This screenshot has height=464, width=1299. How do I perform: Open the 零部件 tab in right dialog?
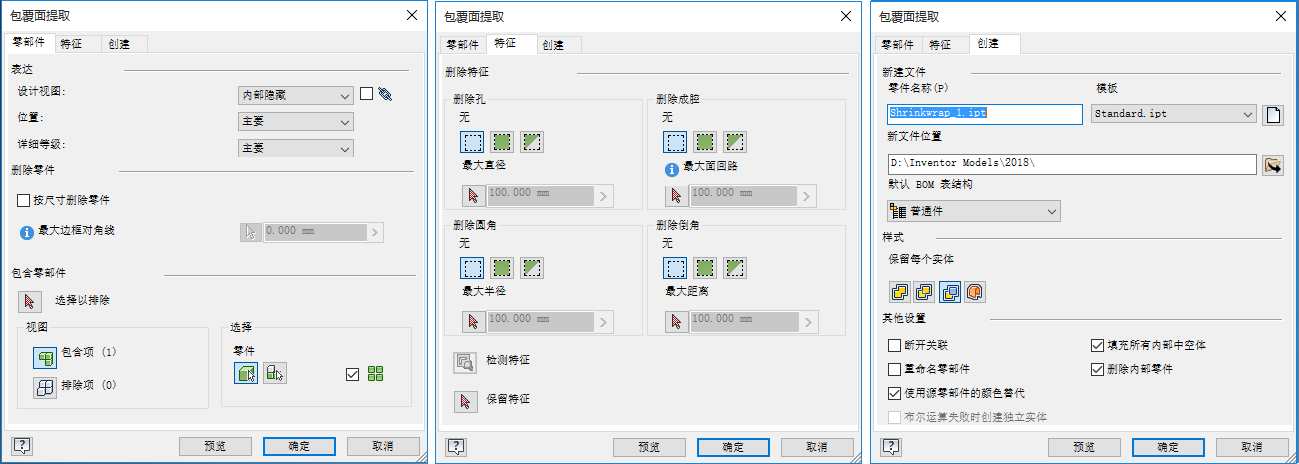point(896,44)
